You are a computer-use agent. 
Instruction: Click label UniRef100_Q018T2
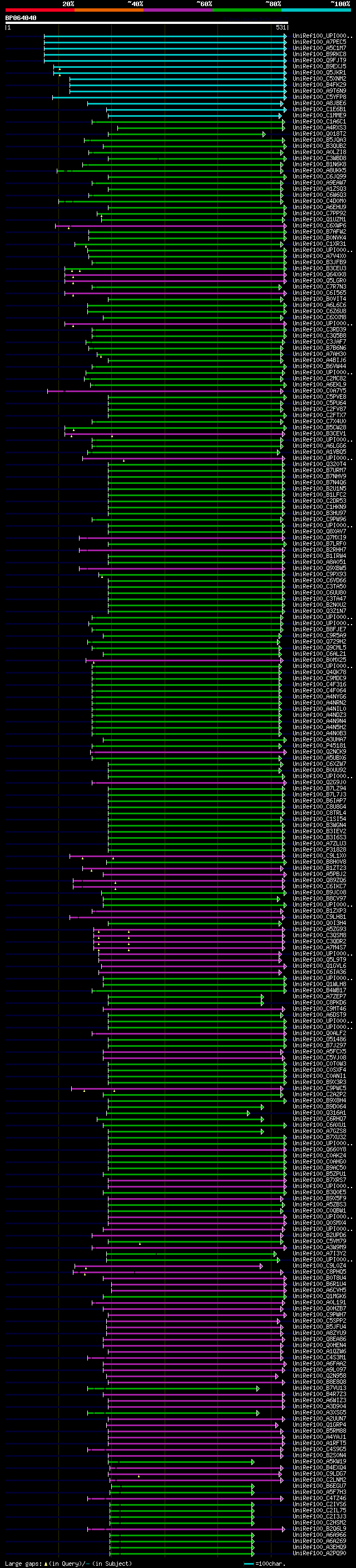319,134
